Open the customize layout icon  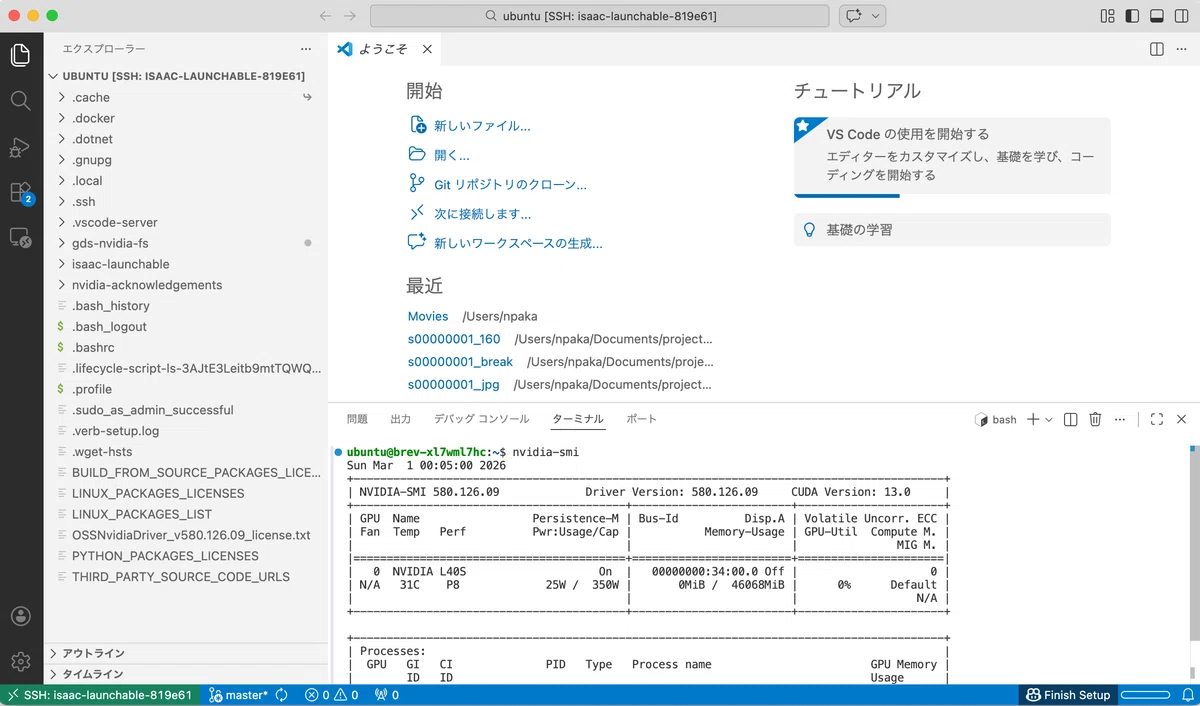(1107, 16)
